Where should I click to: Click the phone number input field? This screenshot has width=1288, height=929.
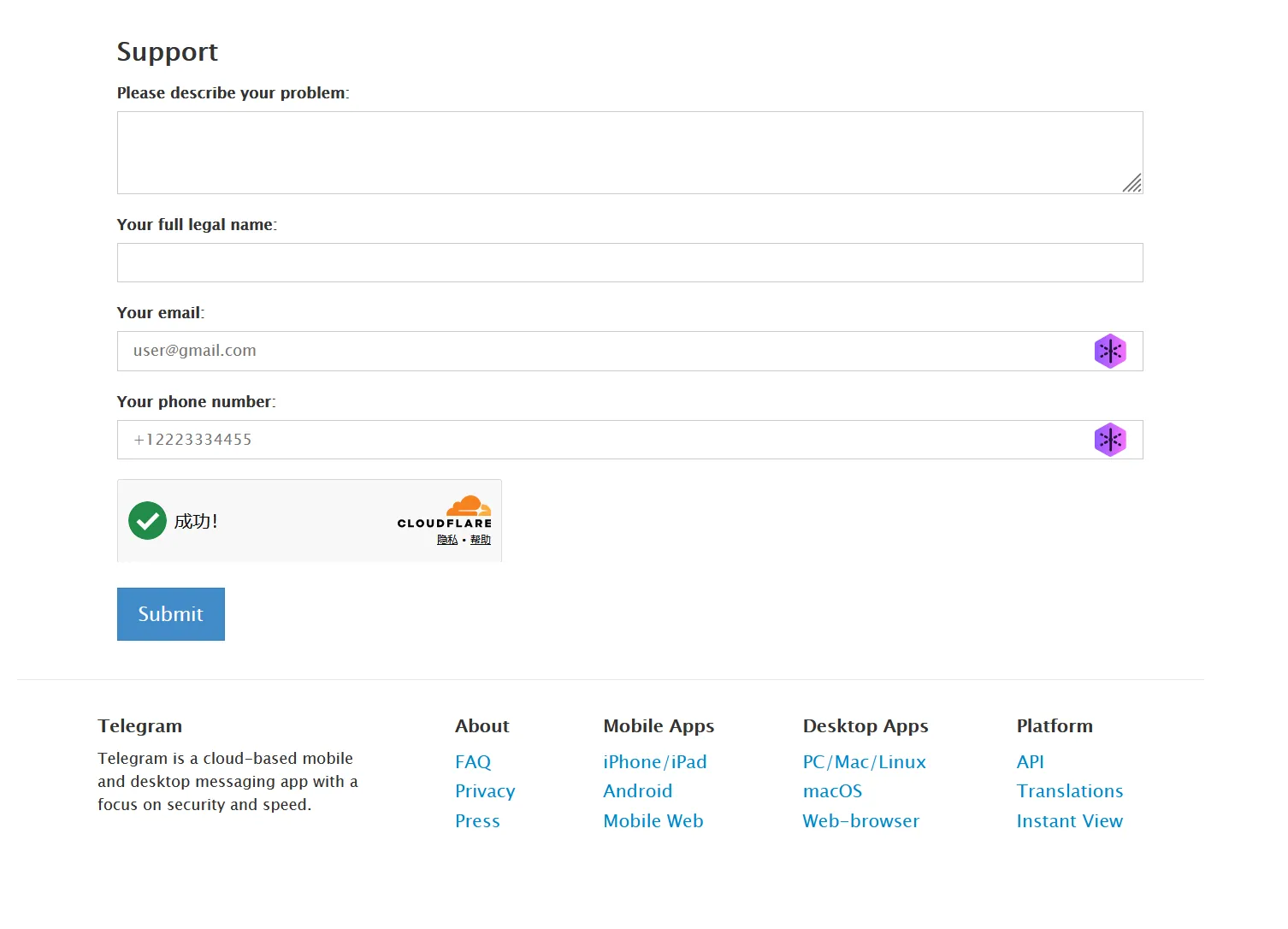pyautogui.click(x=599, y=440)
